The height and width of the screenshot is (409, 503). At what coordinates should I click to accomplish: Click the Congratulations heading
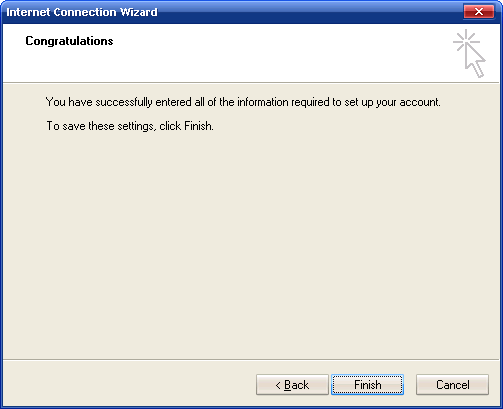(x=69, y=41)
